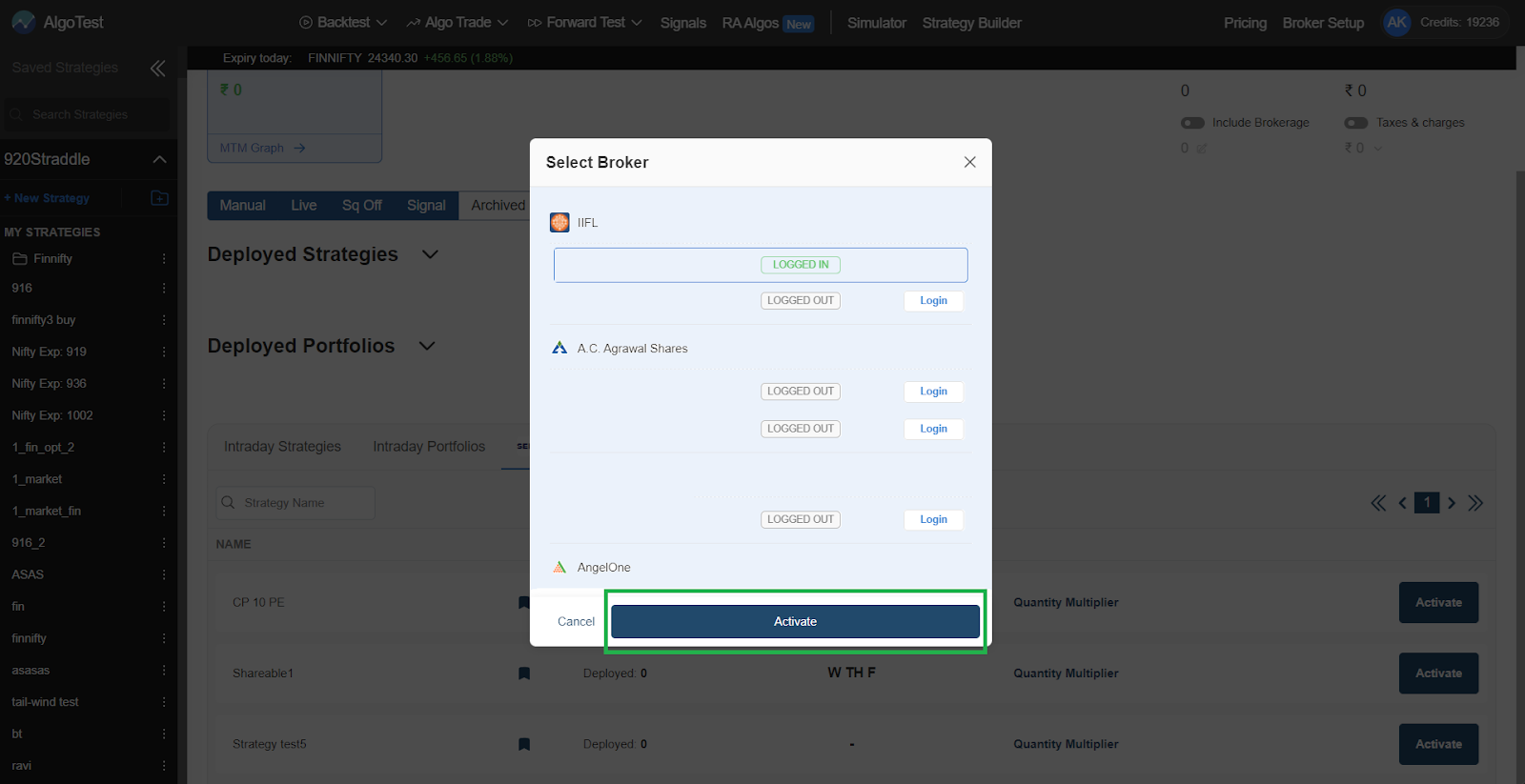Click the IIFL broker logo
This screenshot has width=1525, height=784.
[559, 223]
